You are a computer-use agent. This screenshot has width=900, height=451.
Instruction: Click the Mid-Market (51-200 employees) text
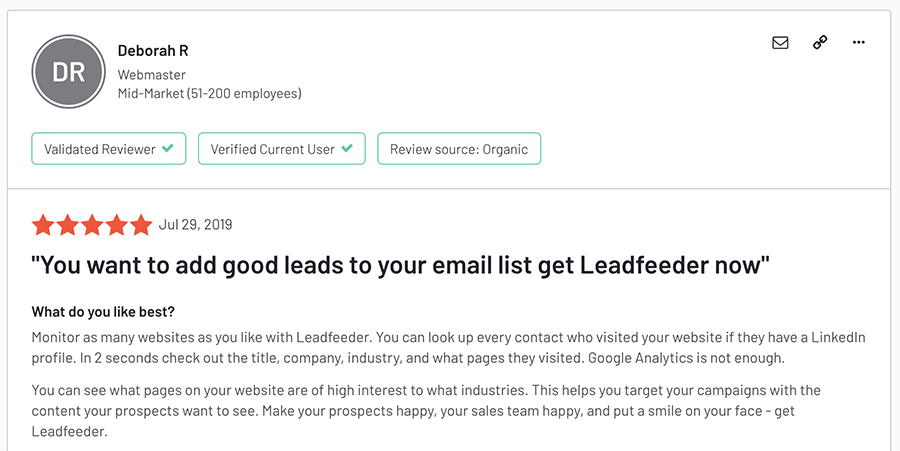tap(209, 94)
